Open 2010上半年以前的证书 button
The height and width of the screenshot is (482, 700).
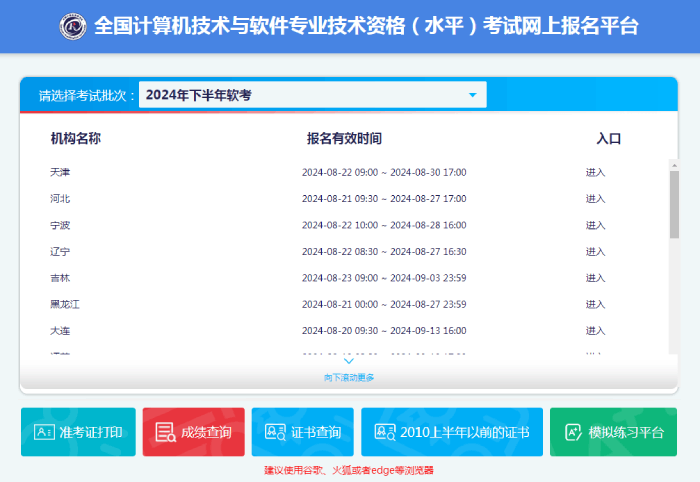pyautogui.click(x=452, y=432)
